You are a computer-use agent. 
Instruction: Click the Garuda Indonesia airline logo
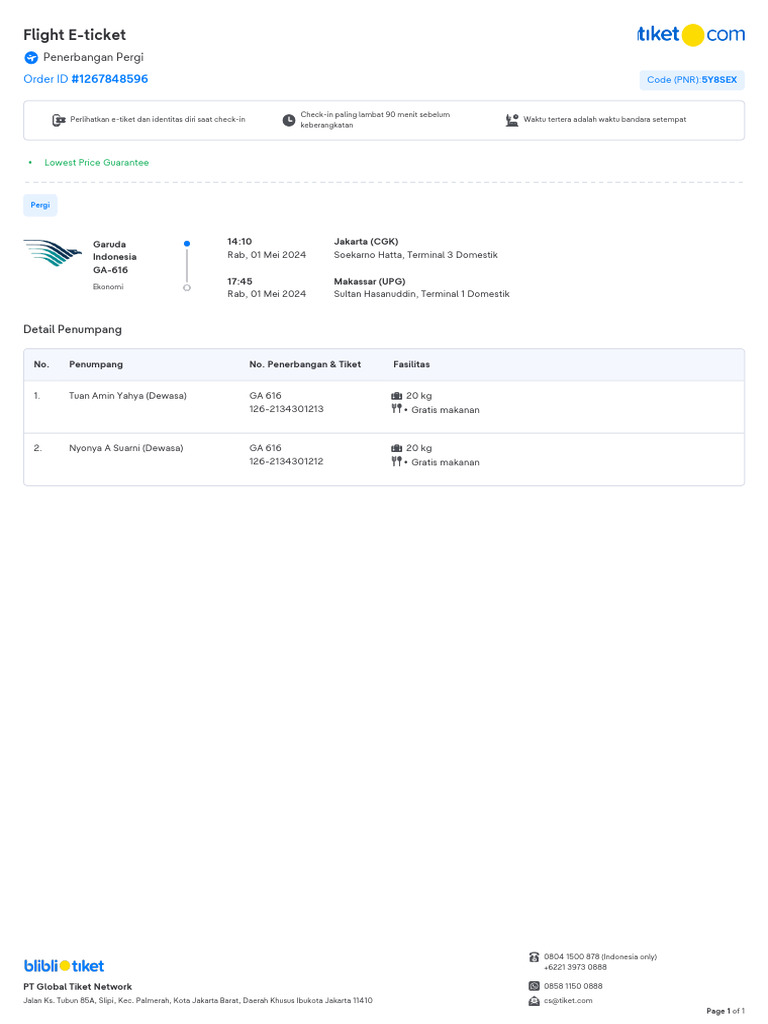coord(53,253)
